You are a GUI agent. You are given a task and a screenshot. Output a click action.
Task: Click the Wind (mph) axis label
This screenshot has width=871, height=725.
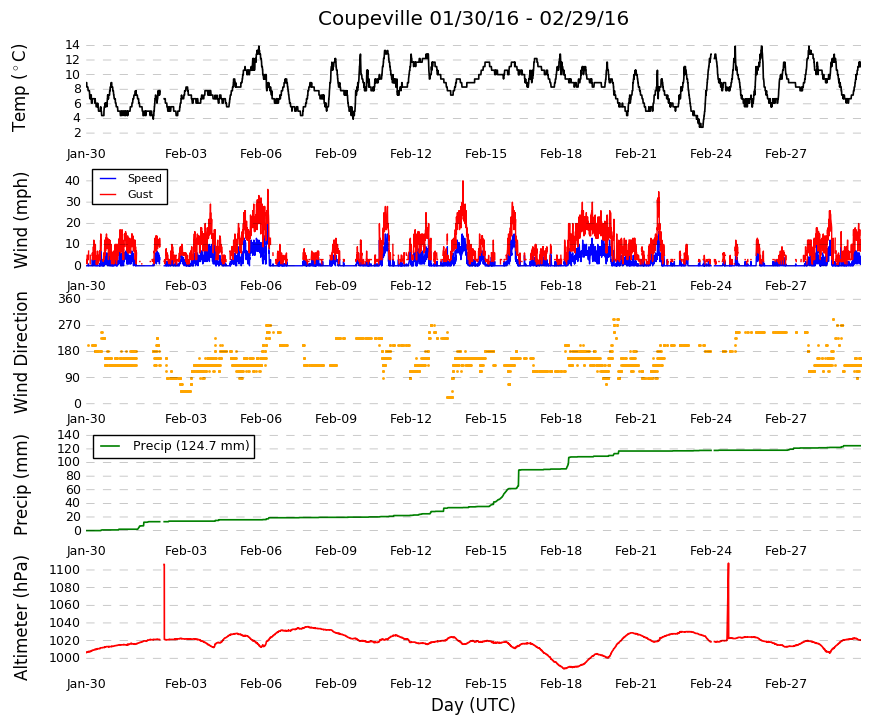[x=21, y=220]
